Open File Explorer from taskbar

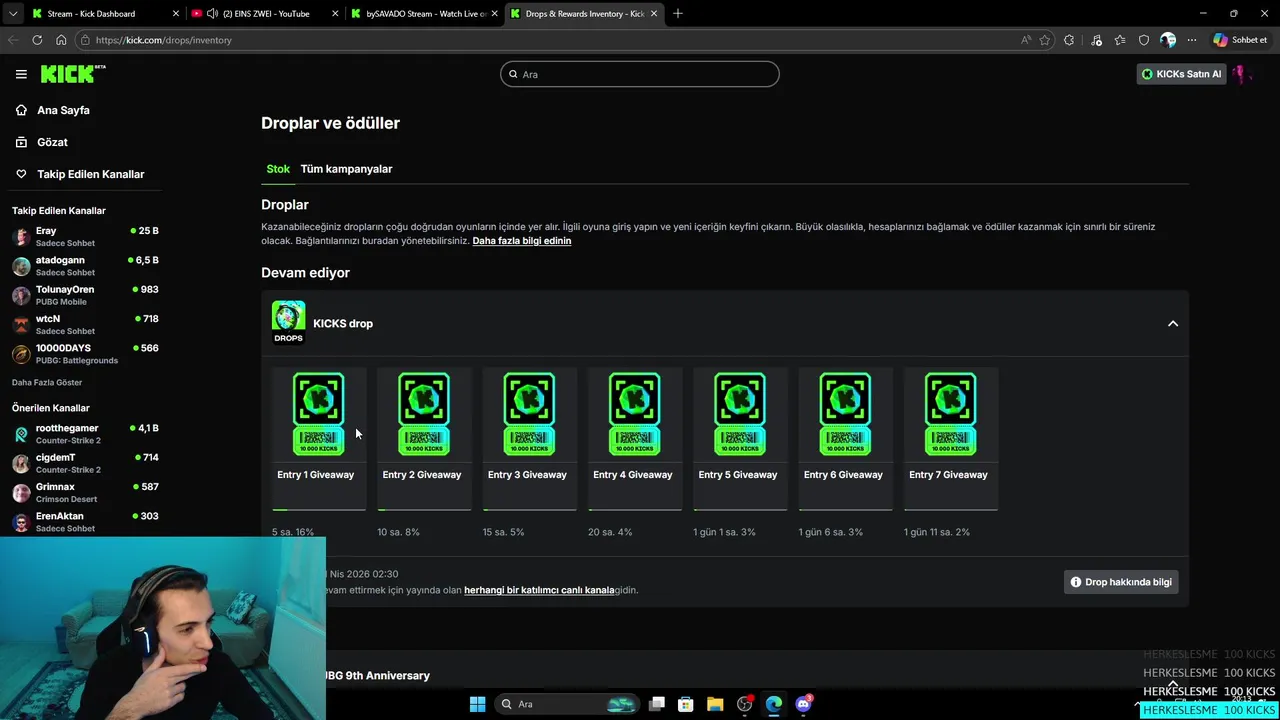(715, 704)
